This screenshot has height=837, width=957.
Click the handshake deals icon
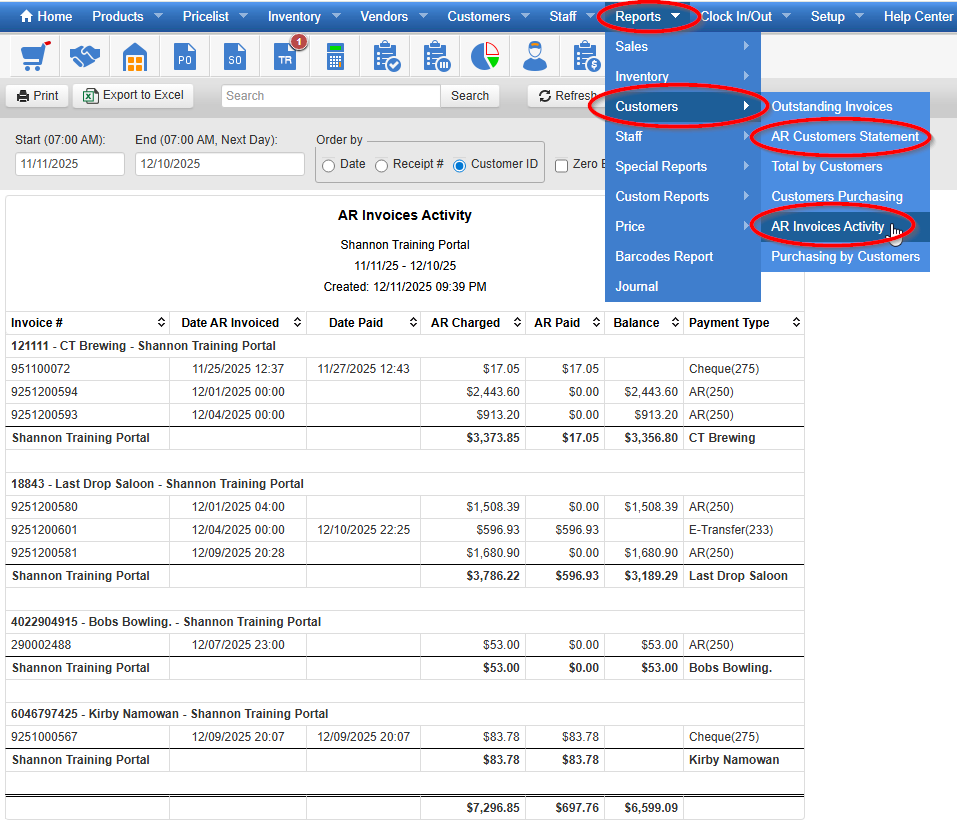[85, 56]
